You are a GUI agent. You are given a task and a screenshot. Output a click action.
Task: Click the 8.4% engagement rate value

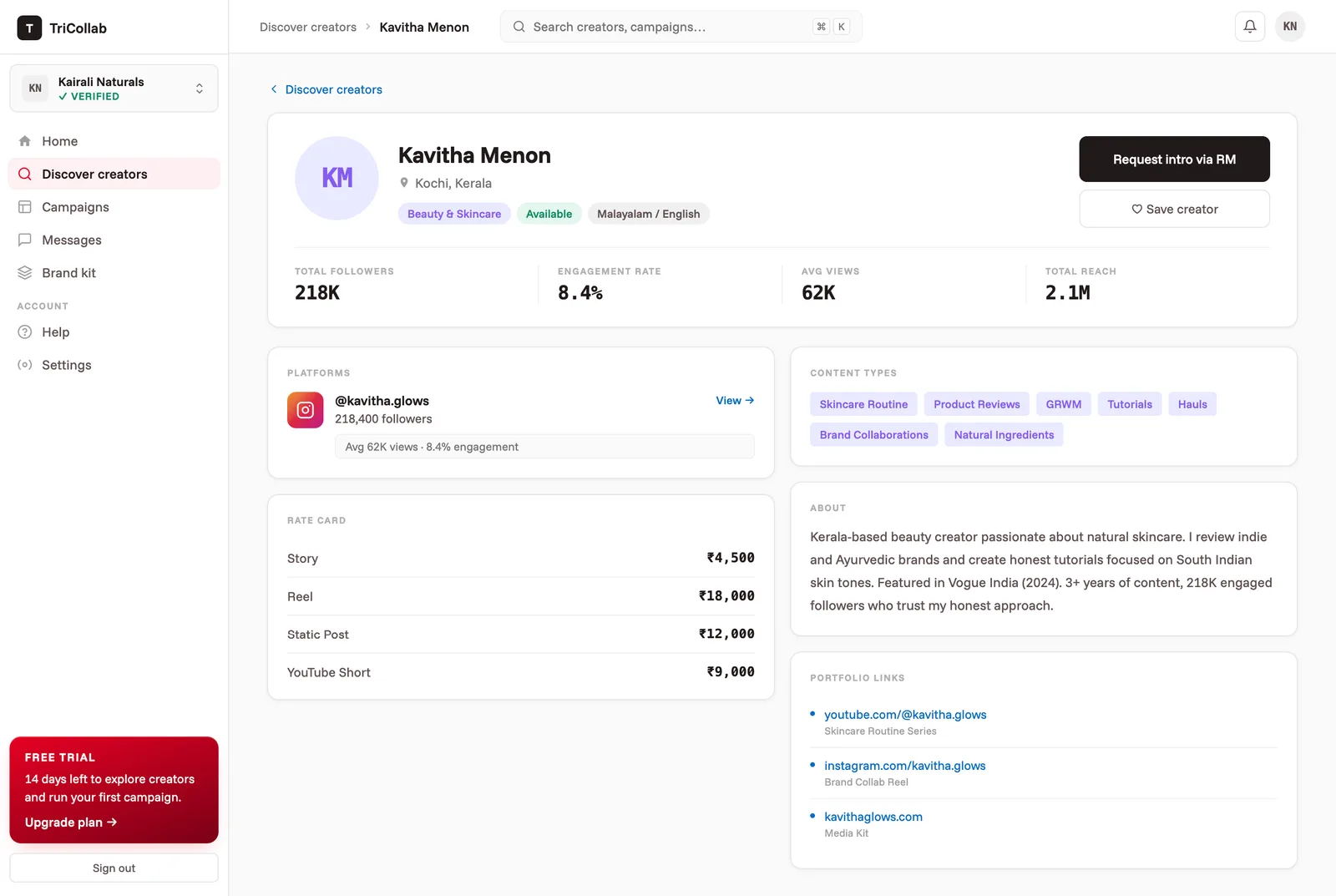coord(580,292)
